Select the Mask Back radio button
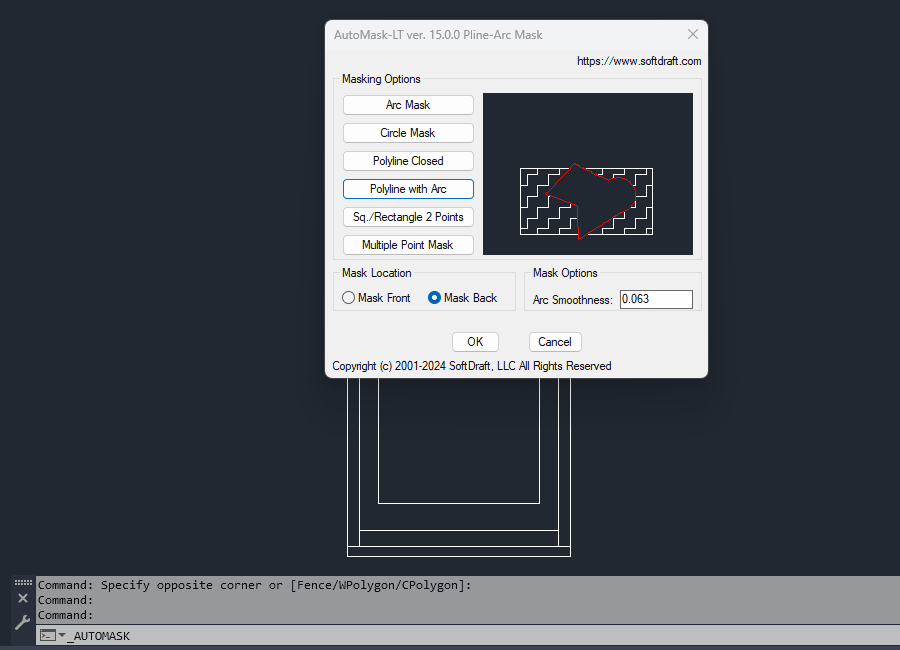This screenshot has width=900, height=650. [x=434, y=297]
